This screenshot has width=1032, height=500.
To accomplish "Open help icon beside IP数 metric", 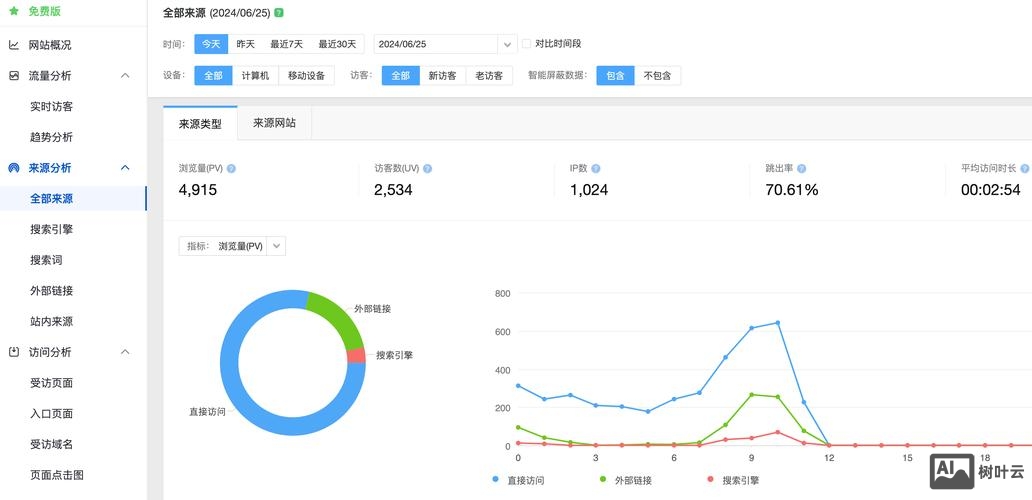I will (x=596, y=168).
